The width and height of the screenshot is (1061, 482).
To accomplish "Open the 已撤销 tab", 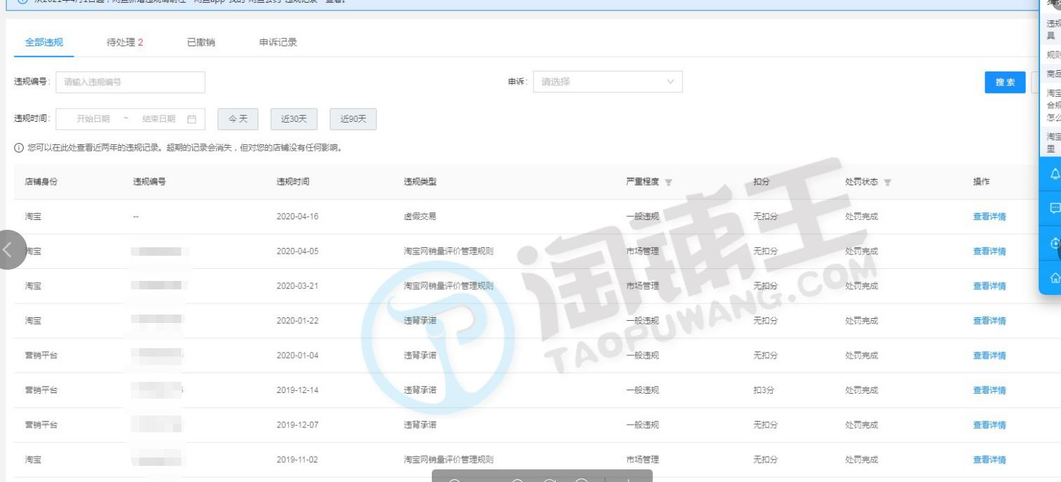I will tap(200, 43).
